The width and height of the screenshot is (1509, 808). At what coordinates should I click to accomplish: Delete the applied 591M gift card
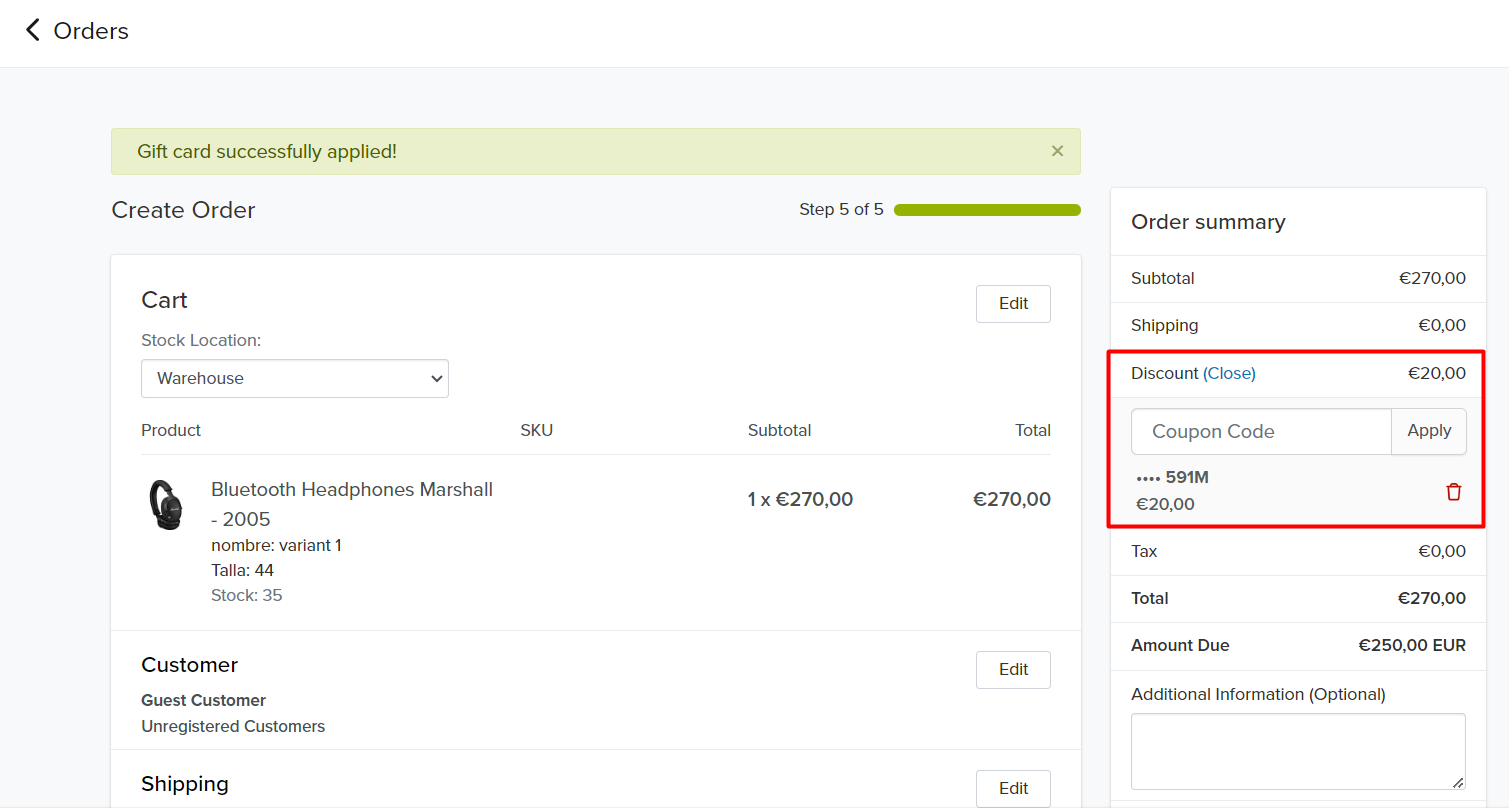[1453, 491]
